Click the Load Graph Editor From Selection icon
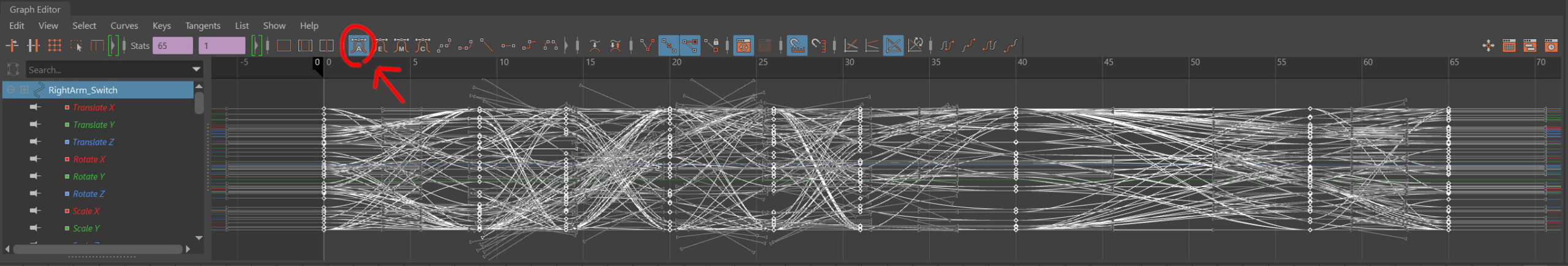Viewport: 1568px width, 266px height. 764,45
